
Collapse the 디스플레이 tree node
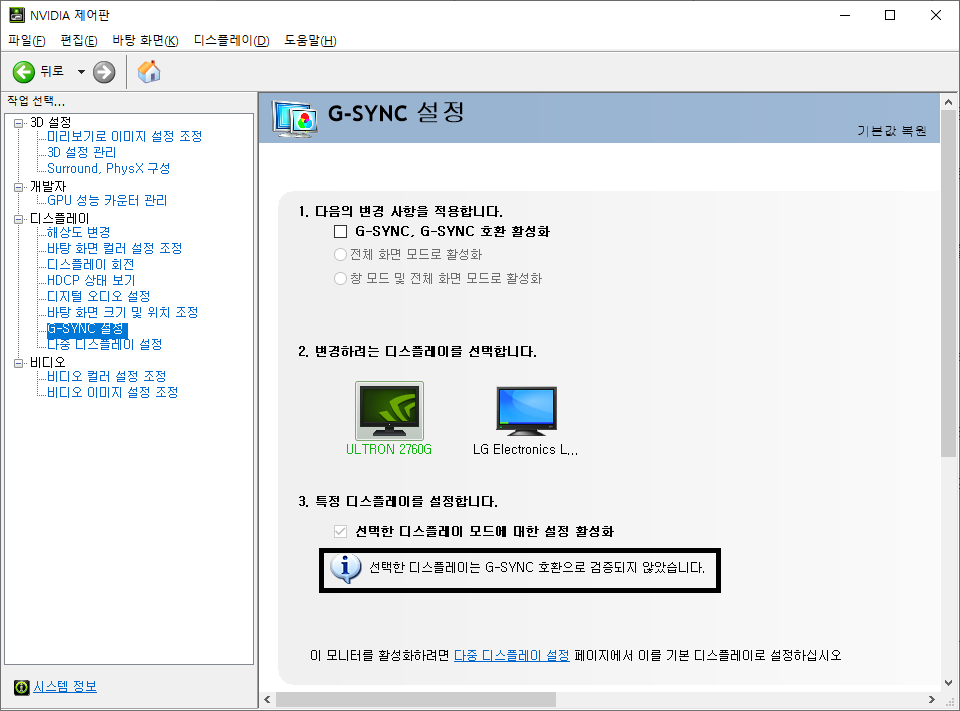coord(18,219)
